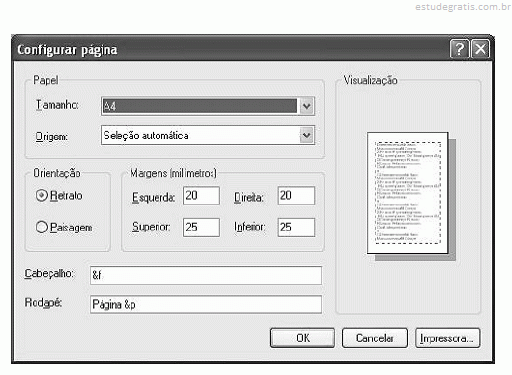Click the Rodapé text field
The width and height of the screenshot is (512, 375).
[x=206, y=304]
